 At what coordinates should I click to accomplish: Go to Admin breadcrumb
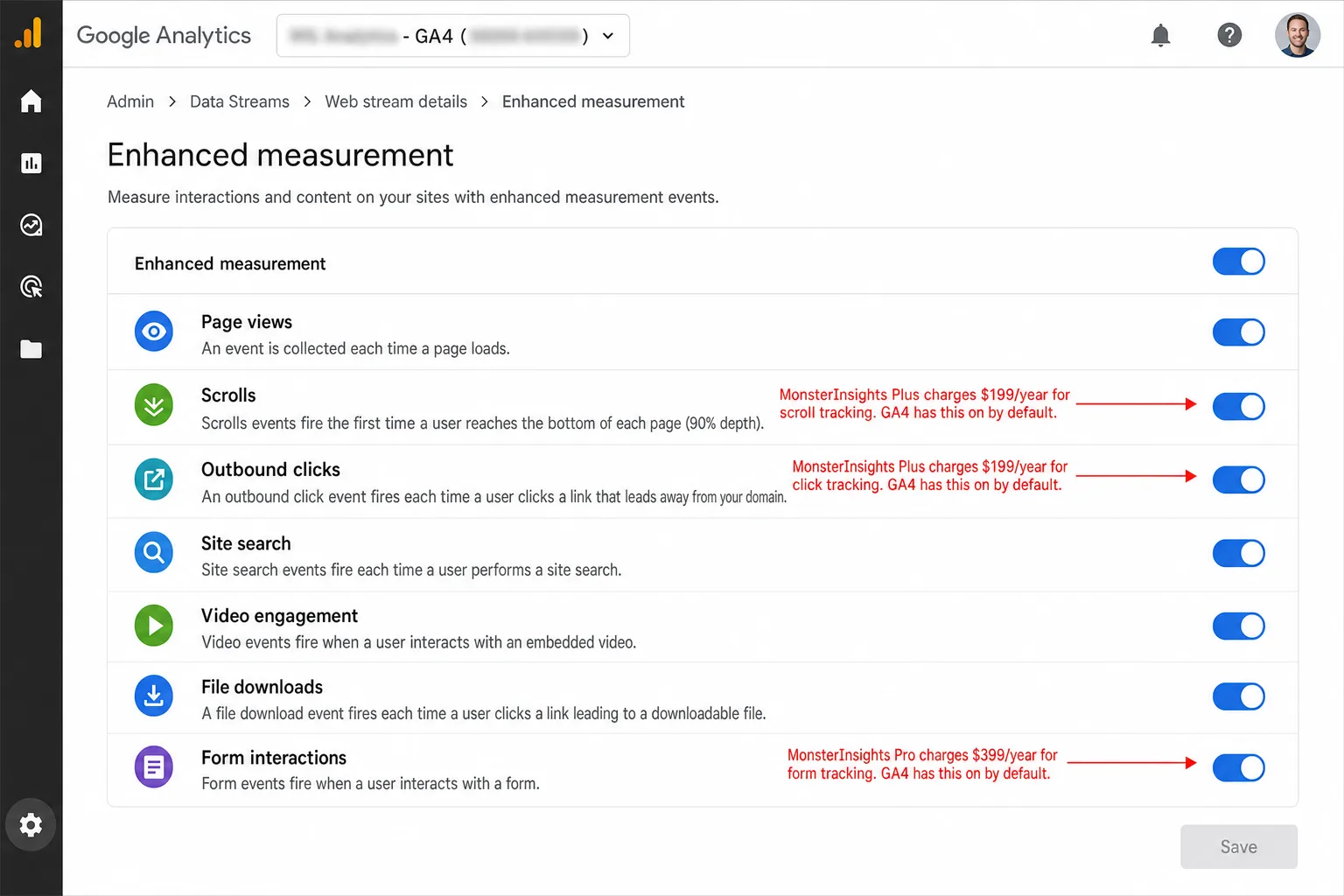[x=130, y=101]
